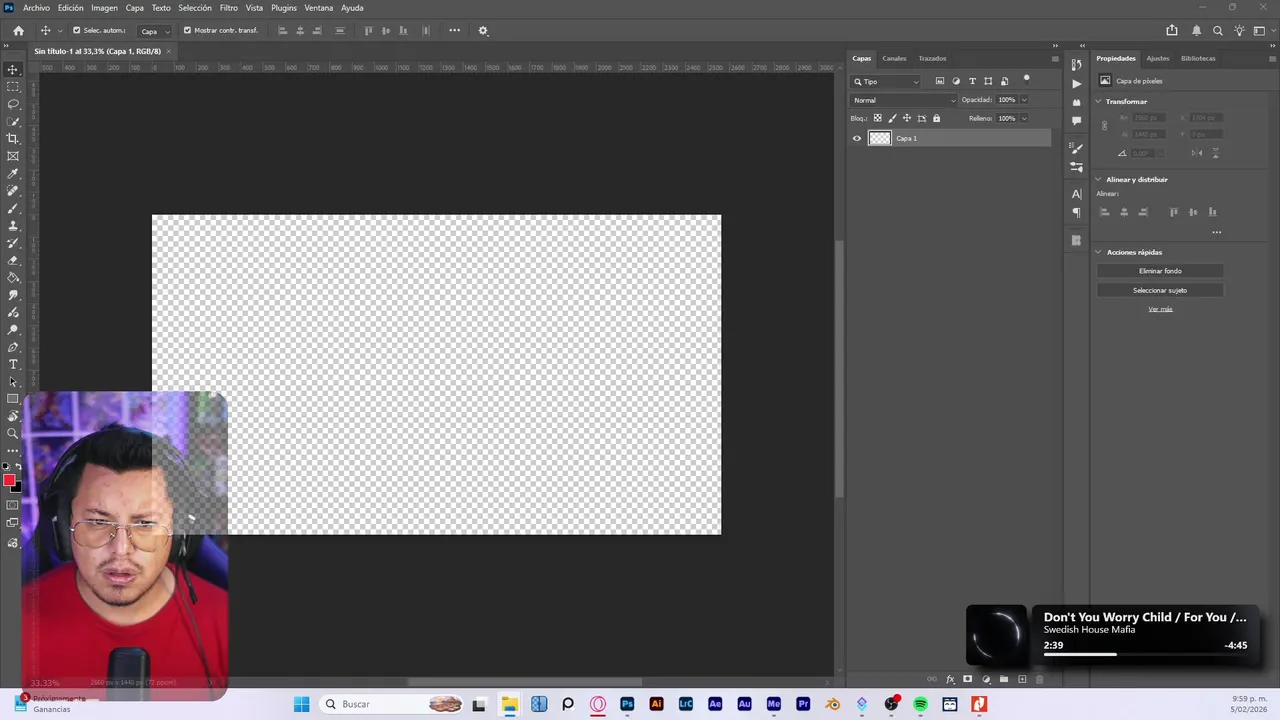The height and width of the screenshot is (720, 1280).
Task: Select the Frame tool
Action: click(x=13, y=156)
